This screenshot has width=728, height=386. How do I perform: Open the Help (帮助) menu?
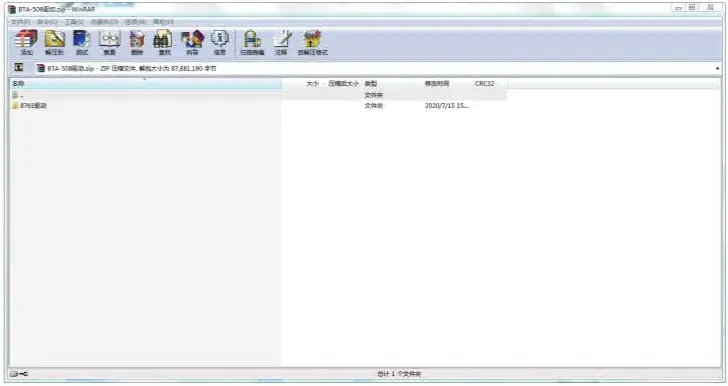tap(163, 22)
